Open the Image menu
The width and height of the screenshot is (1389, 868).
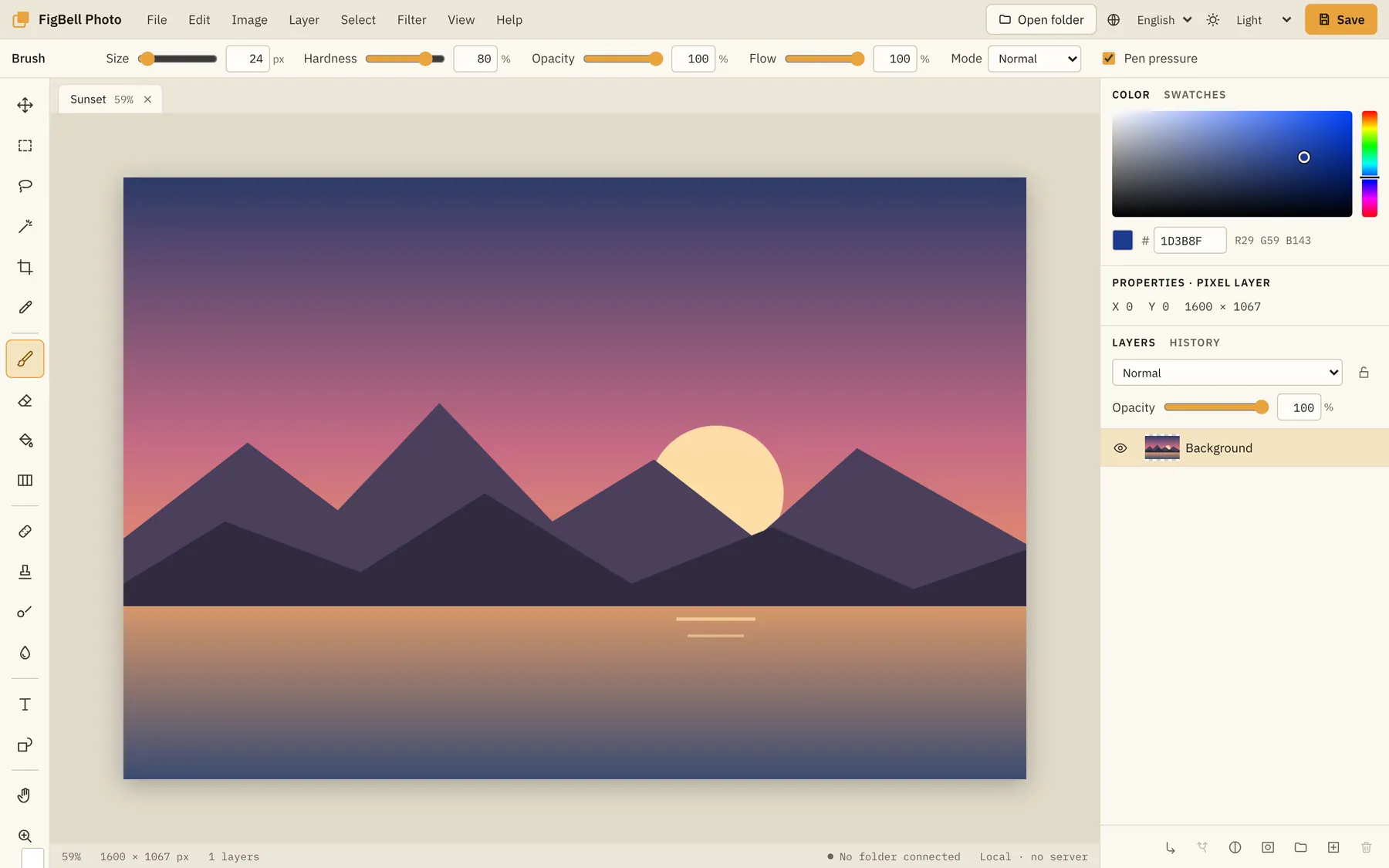249,20
